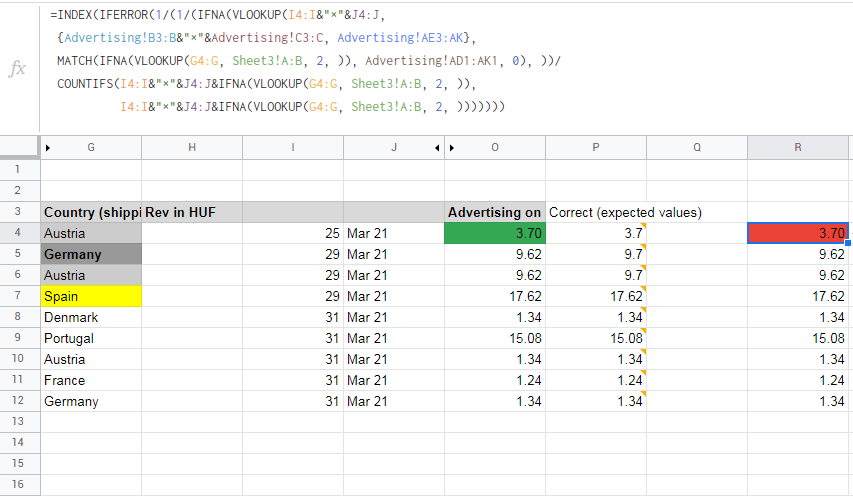Click the fx formula icon

click(x=17, y=69)
